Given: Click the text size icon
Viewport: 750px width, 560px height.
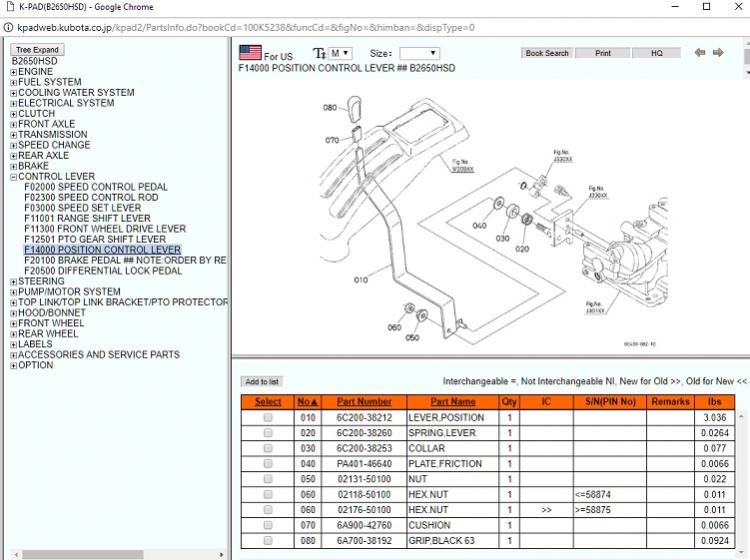Looking at the screenshot, I should tap(319, 53).
